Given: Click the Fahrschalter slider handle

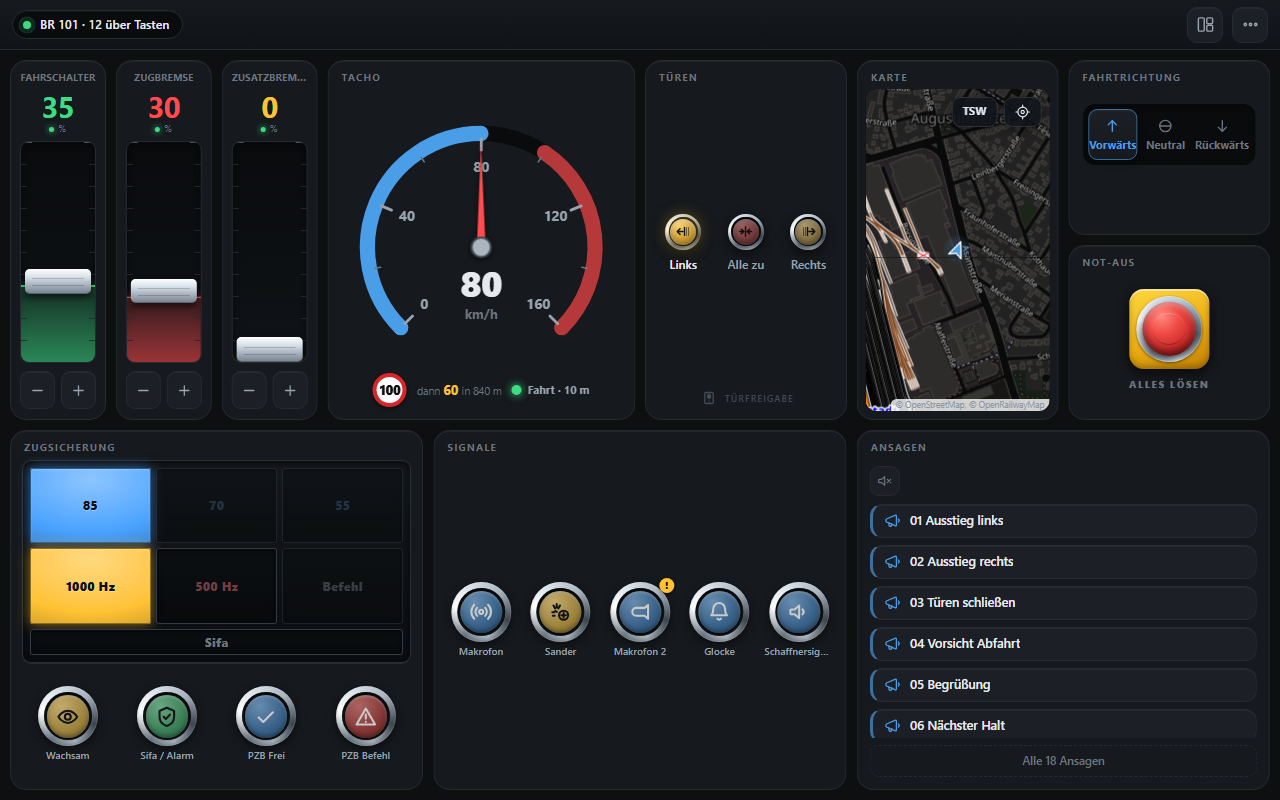Looking at the screenshot, I should [x=58, y=281].
